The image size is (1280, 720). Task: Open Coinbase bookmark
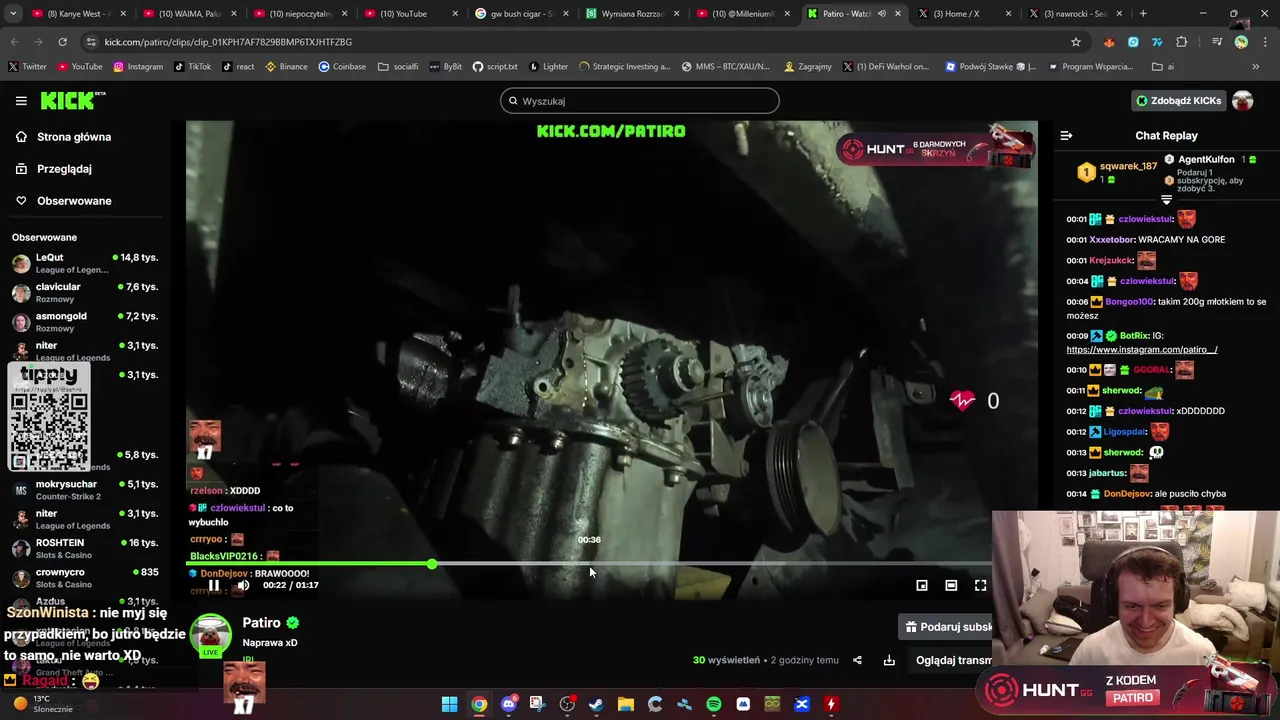[x=342, y=67]
